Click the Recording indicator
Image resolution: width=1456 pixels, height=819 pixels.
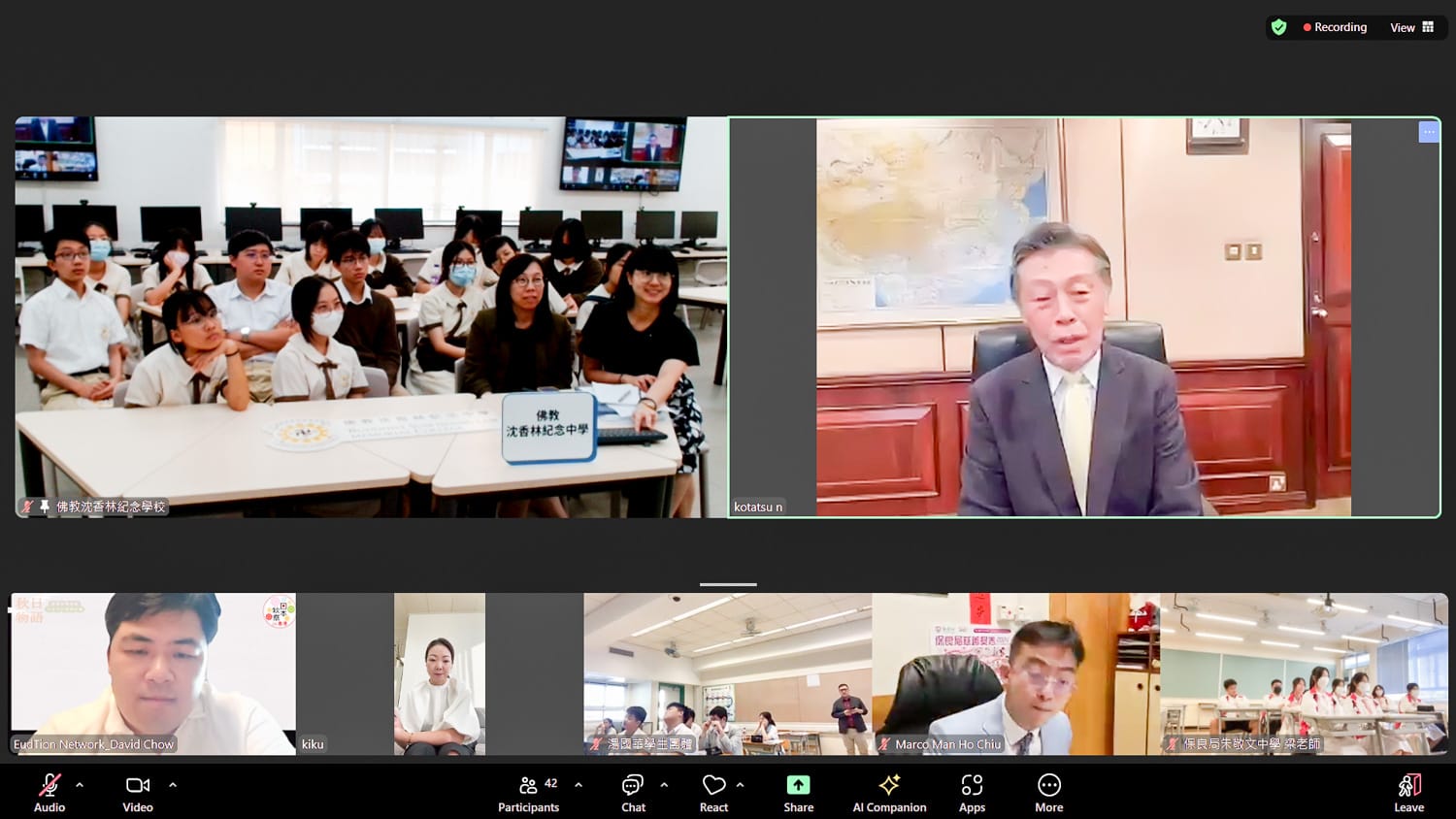tap(1335, 27)
